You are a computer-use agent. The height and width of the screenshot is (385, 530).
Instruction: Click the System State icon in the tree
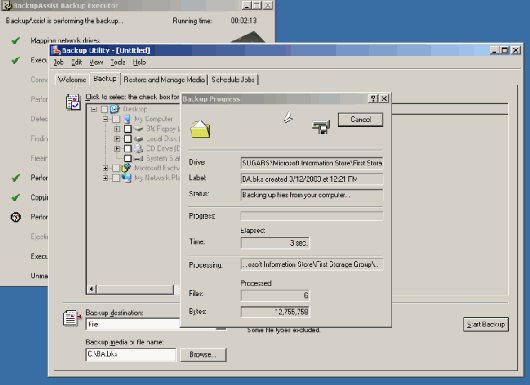pyautogui.click(x=139, y=158)
